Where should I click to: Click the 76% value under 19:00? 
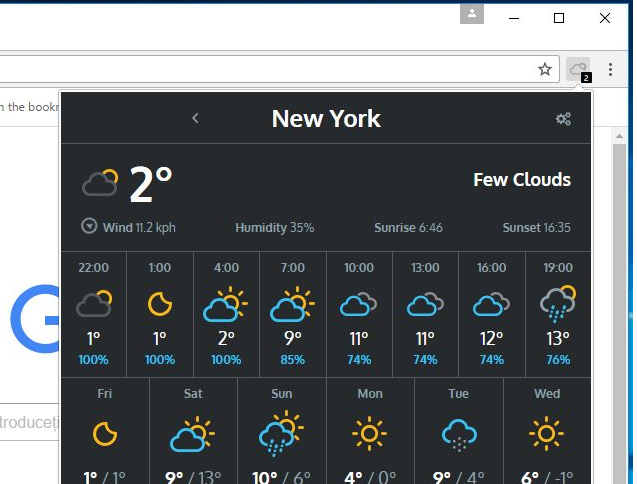558,360
